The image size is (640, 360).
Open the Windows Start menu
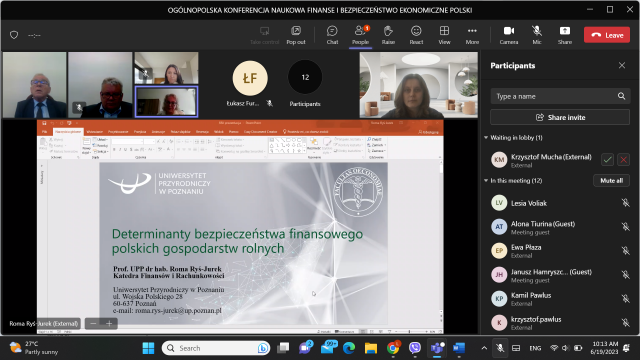coord(148,348)
